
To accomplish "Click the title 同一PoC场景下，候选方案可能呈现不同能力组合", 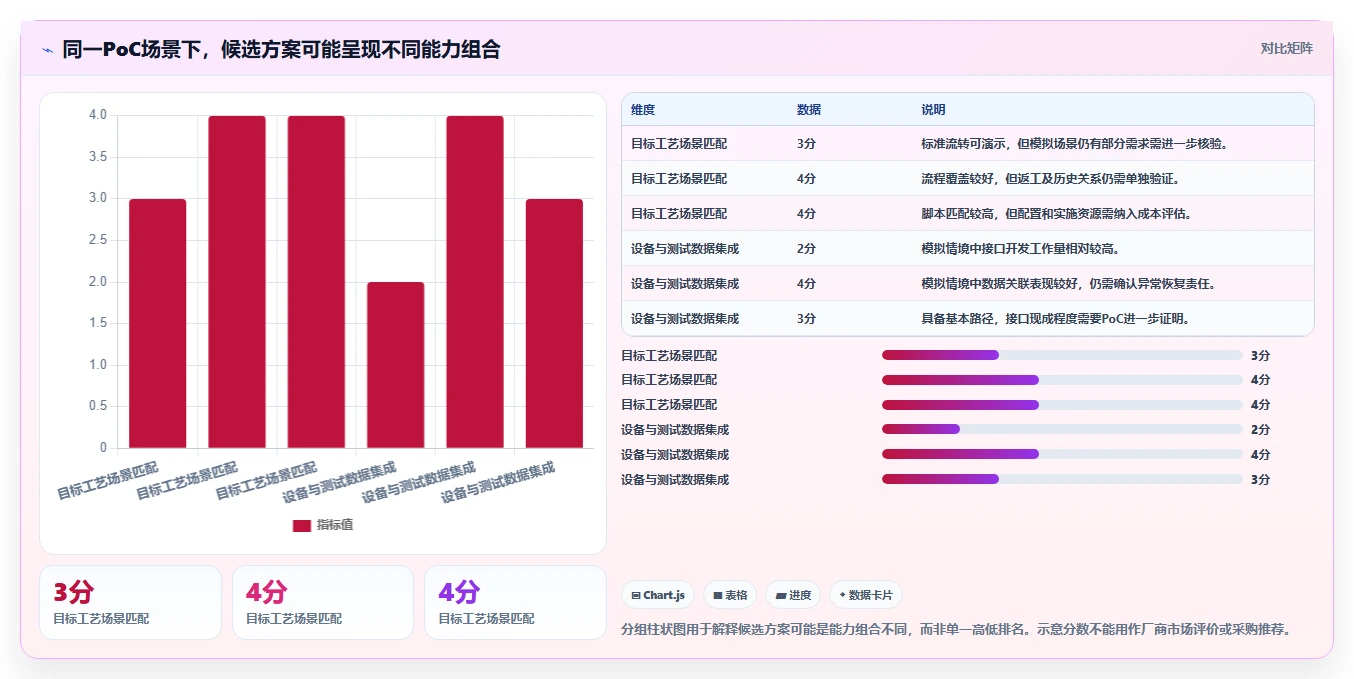I will pyautogui.click(x=281, y=49).
